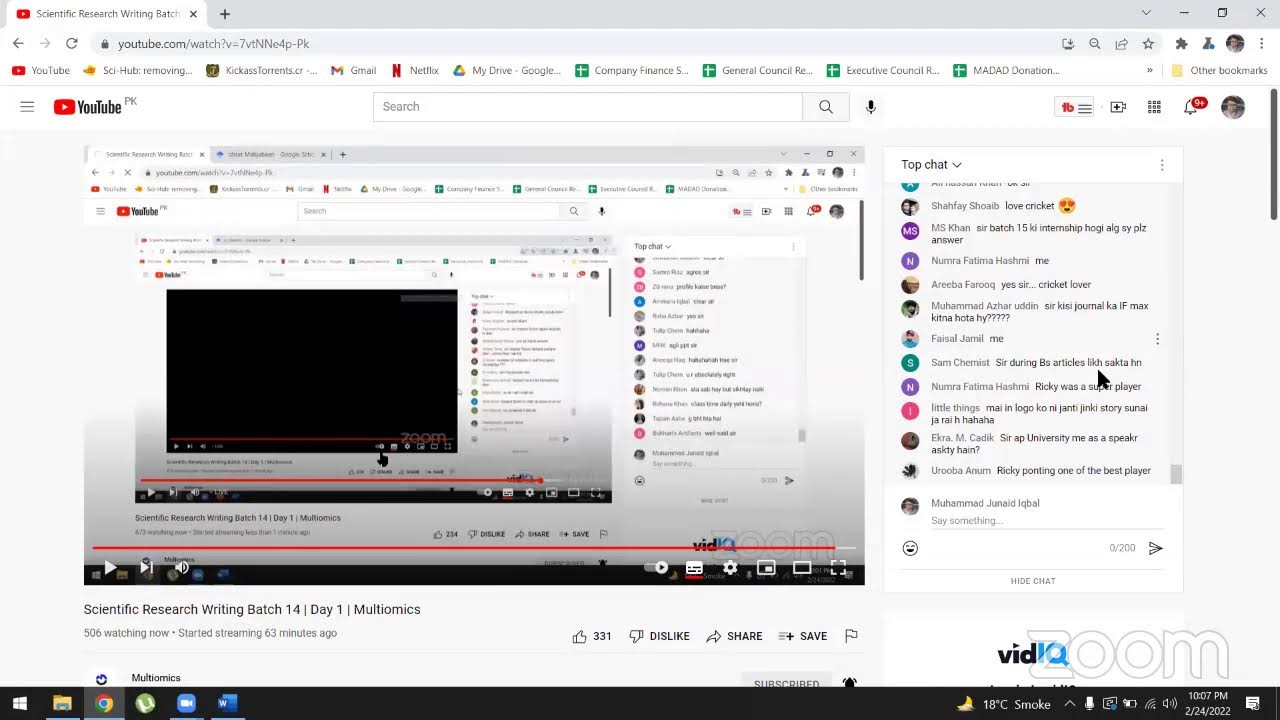Open the Gmail bookmark
1280x720 pixels.
tap(354, 71)
